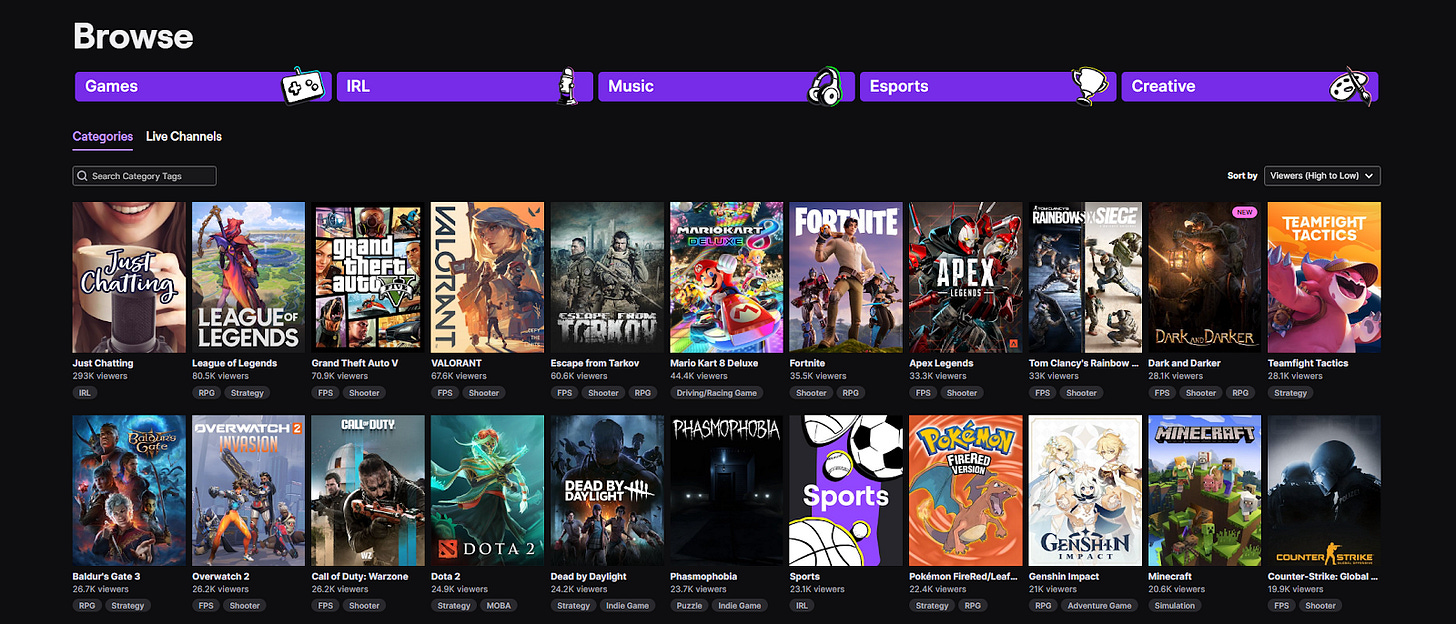Open the Phasmophobia cover art

coord(727,490)
